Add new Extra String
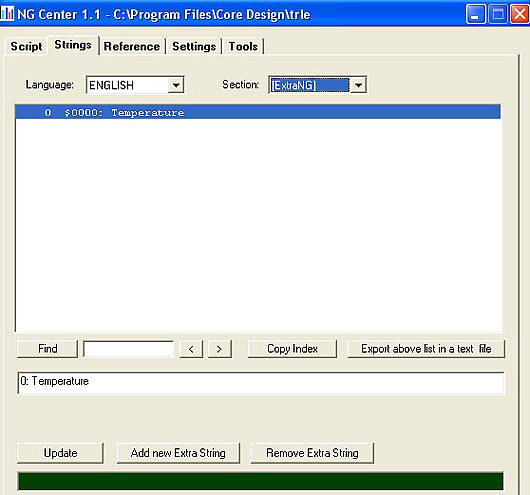Screen dimensions: 530x495 pos(178,453)
